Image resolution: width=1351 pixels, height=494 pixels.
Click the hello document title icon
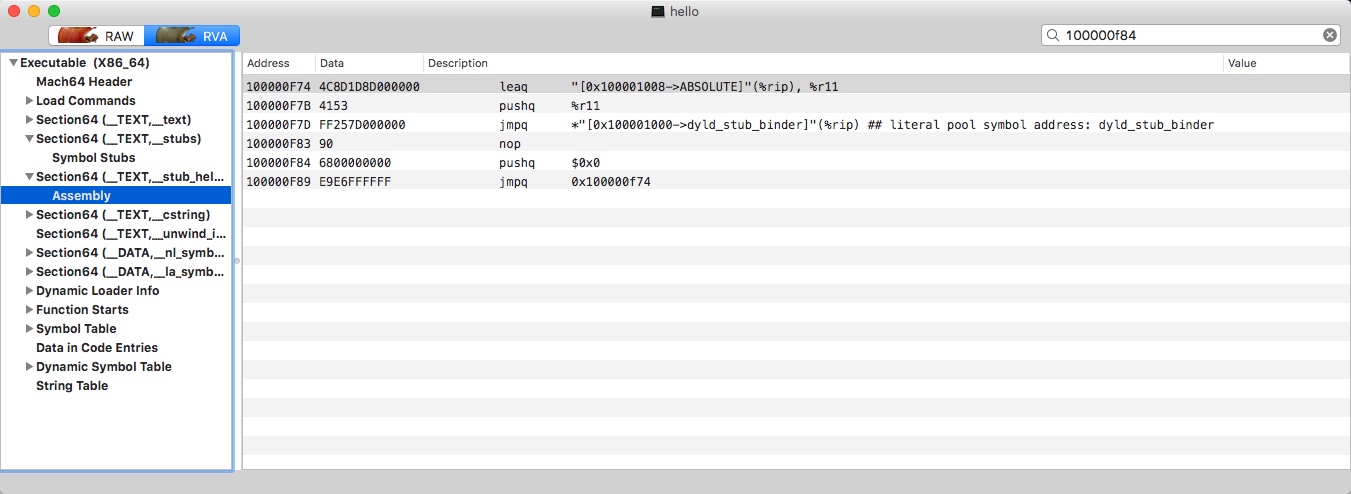[x=657, y=11]
